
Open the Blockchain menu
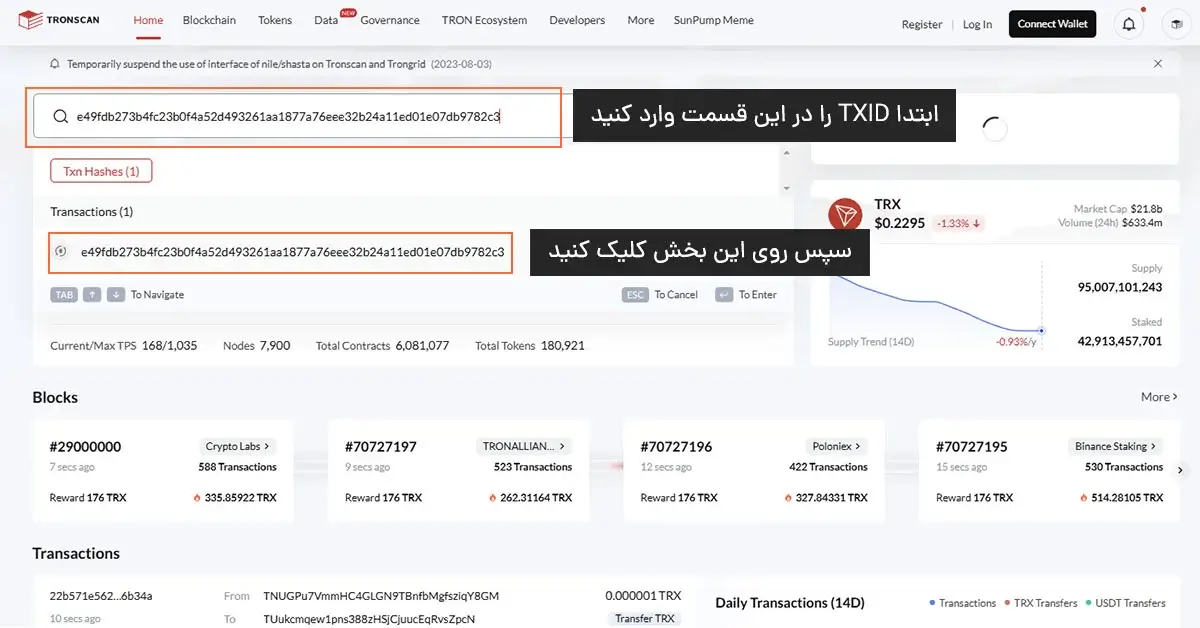click(209, 20)
